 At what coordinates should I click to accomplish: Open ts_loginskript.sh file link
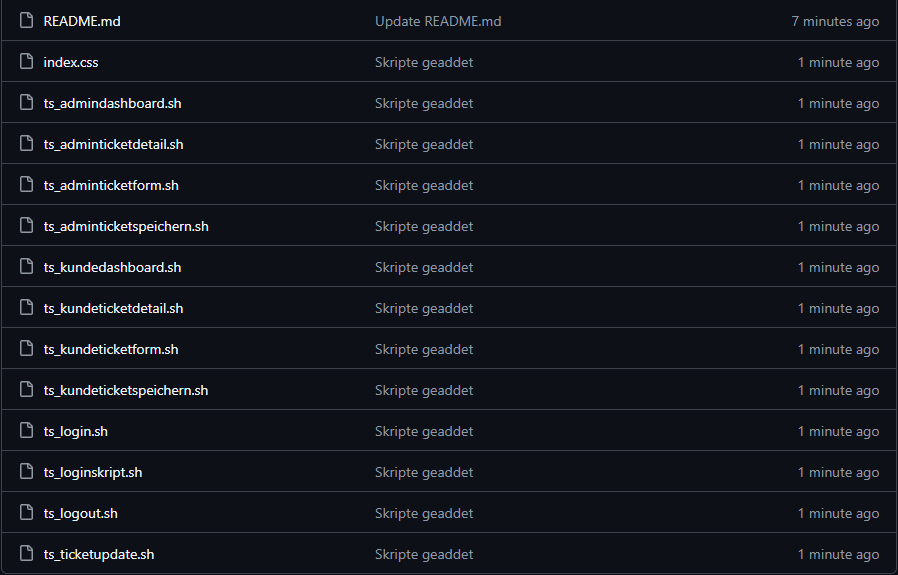click(x=93, y=472)
